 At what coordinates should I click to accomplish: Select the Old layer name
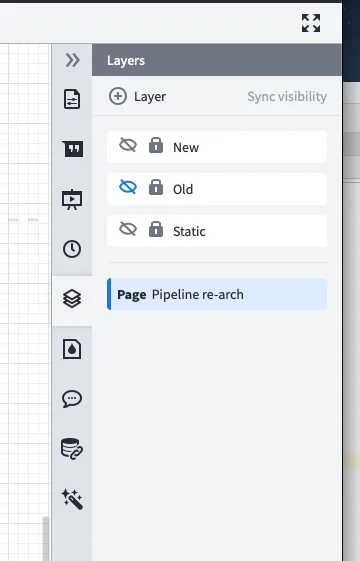(x=183, y=189)
